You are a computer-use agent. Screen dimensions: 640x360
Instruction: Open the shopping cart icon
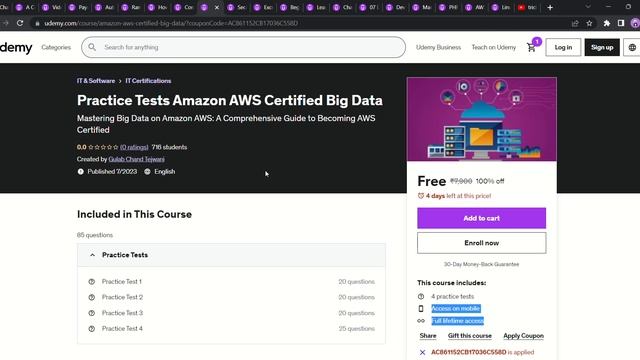coord(531,47)
